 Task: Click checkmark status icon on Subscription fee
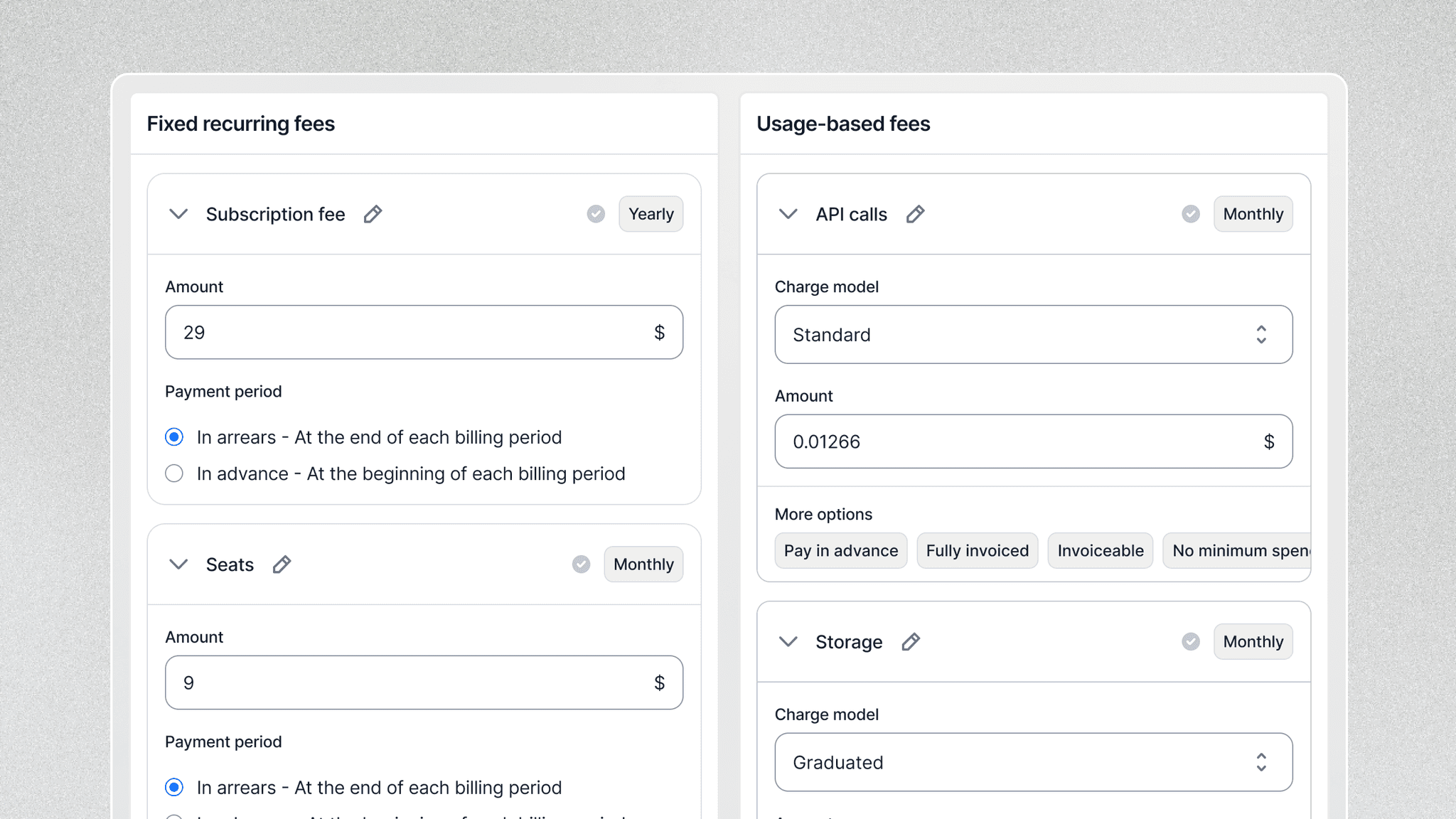pyautogui.click(x=596, y=214)
